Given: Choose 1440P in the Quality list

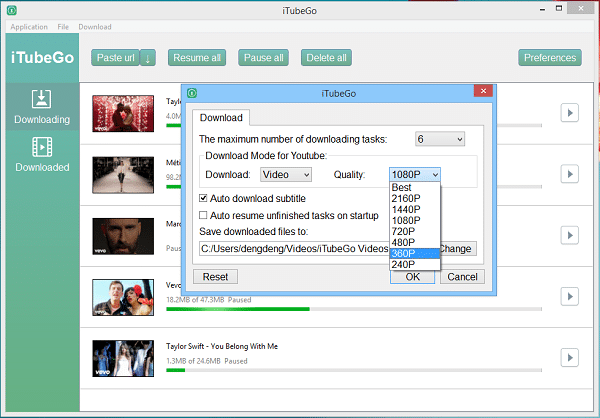Looking at the screenshot, I should (415, 209).
